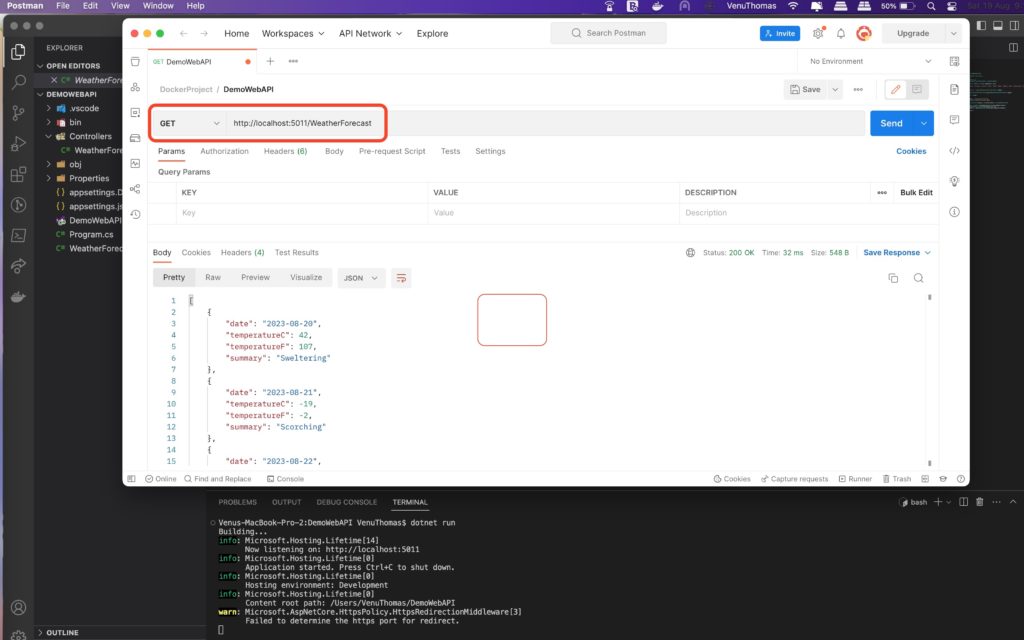Click the Save button
The width and height of the screenshot is (1024, 640).
805,89
